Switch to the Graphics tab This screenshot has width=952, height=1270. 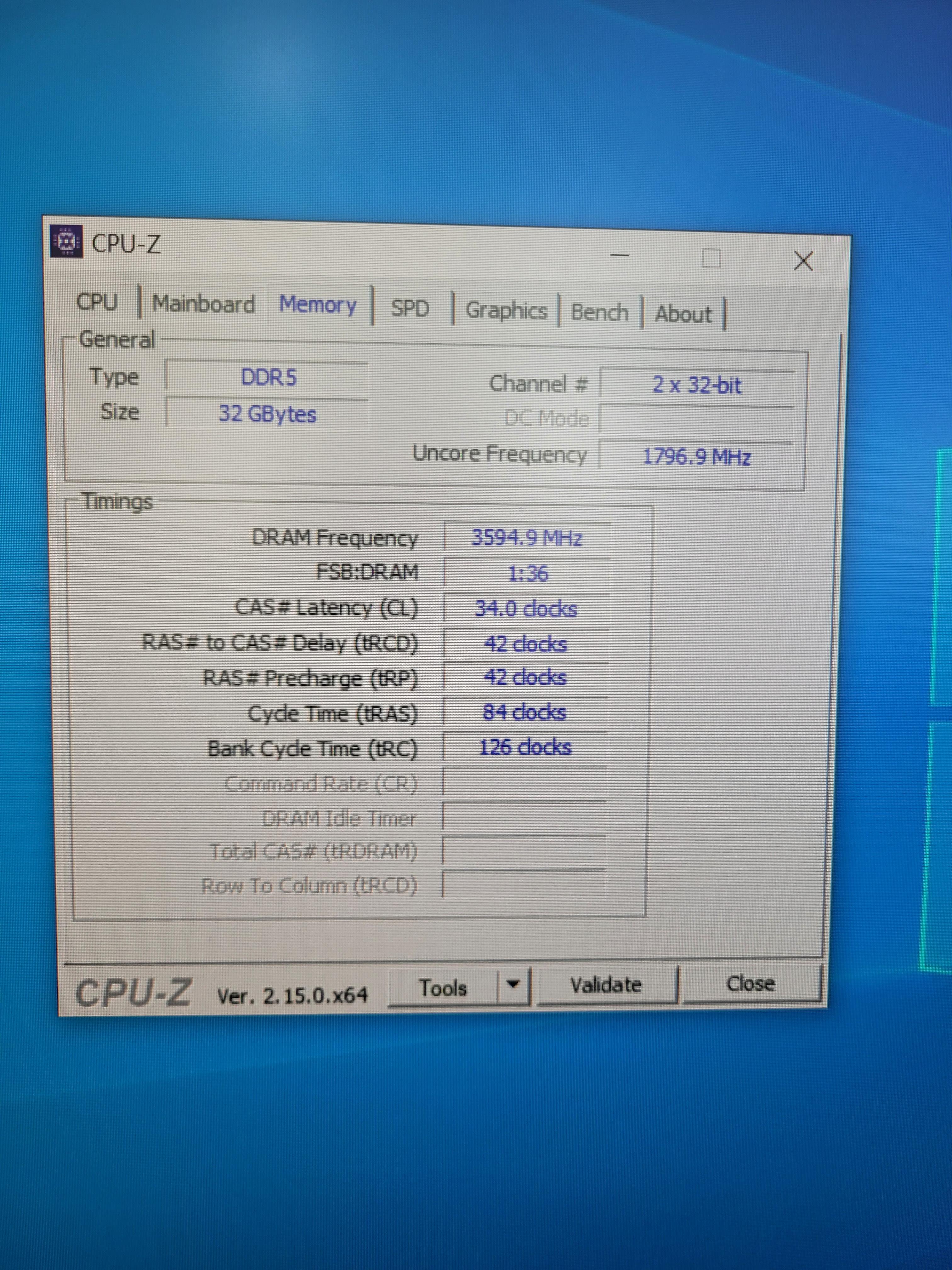coord(506,311)
